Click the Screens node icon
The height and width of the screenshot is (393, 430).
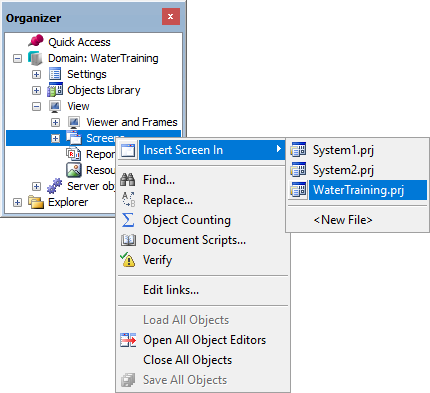[74, 138]
